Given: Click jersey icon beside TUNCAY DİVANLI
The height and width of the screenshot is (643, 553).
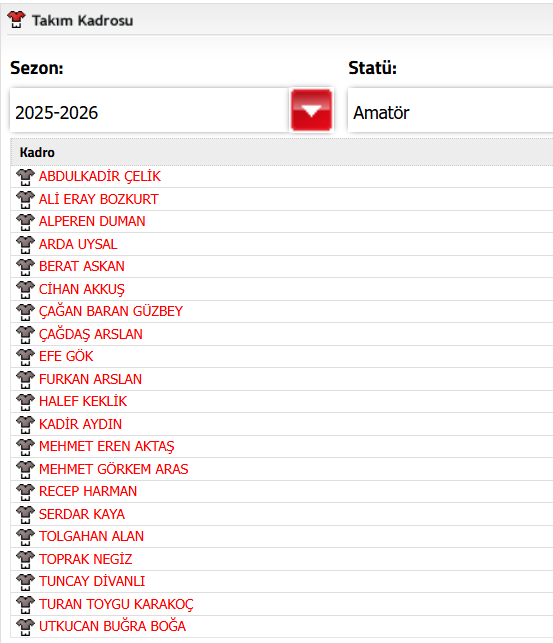Looking at the screenshot, I should click(25, 582).
